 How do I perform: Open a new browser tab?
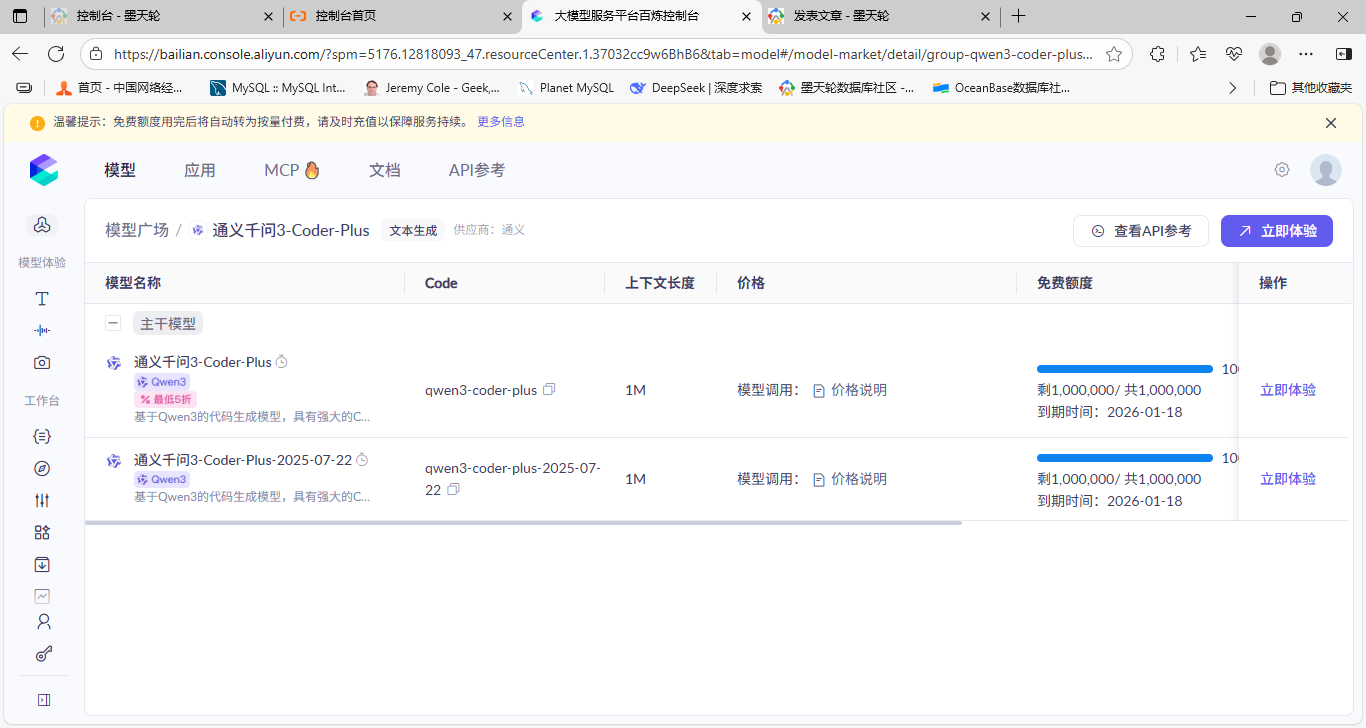[x=1018, y=16]
